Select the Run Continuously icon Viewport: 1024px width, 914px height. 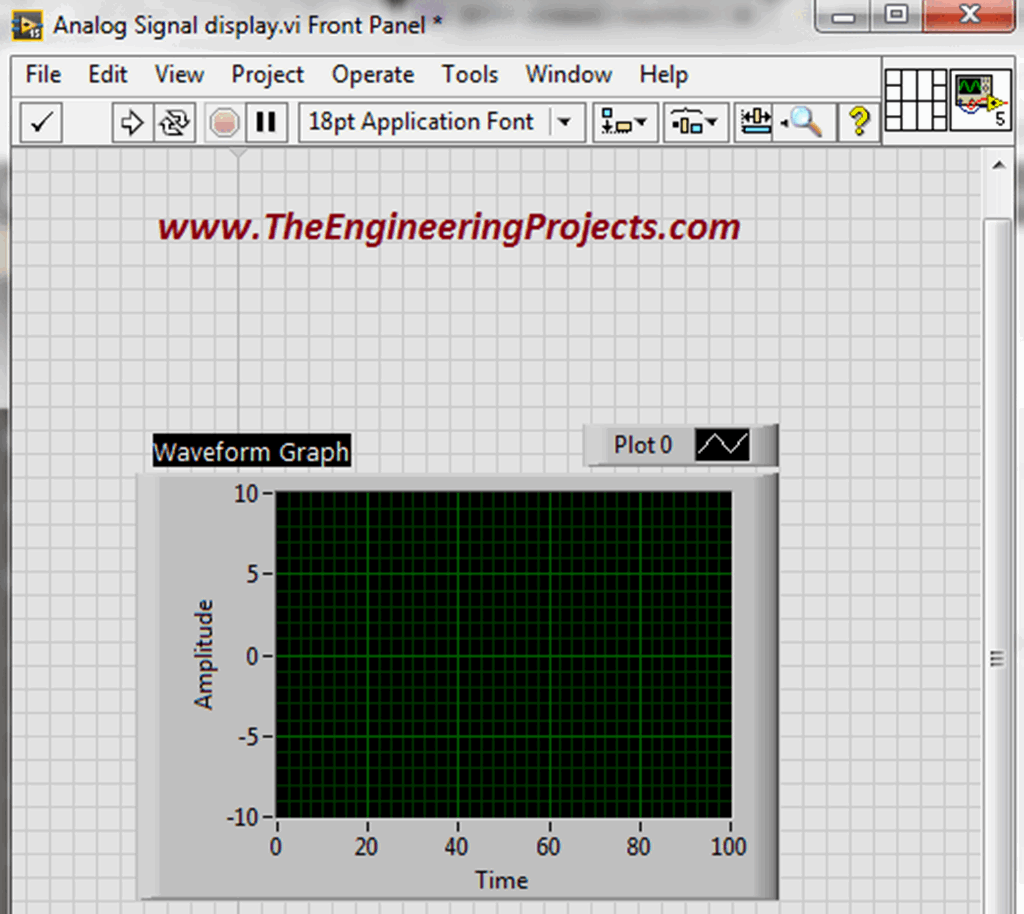point(172,121)
